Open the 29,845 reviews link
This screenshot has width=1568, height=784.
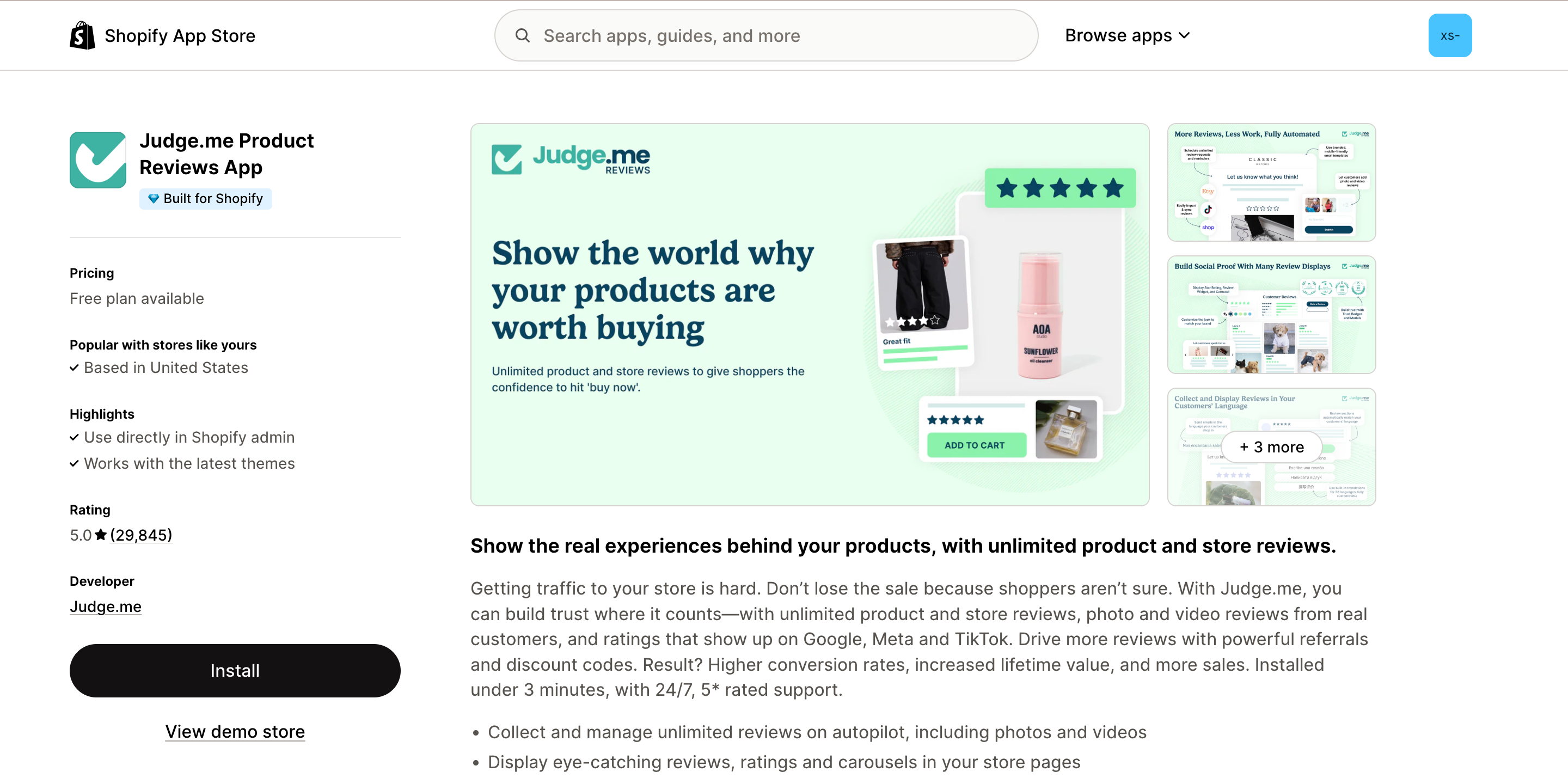click(141, 535)
